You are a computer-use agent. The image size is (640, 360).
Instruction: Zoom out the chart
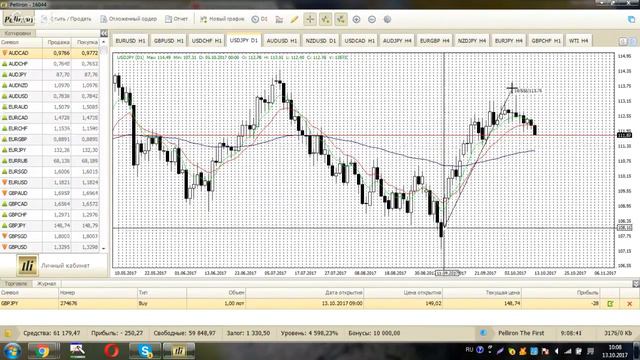click(x=372, y=19)
